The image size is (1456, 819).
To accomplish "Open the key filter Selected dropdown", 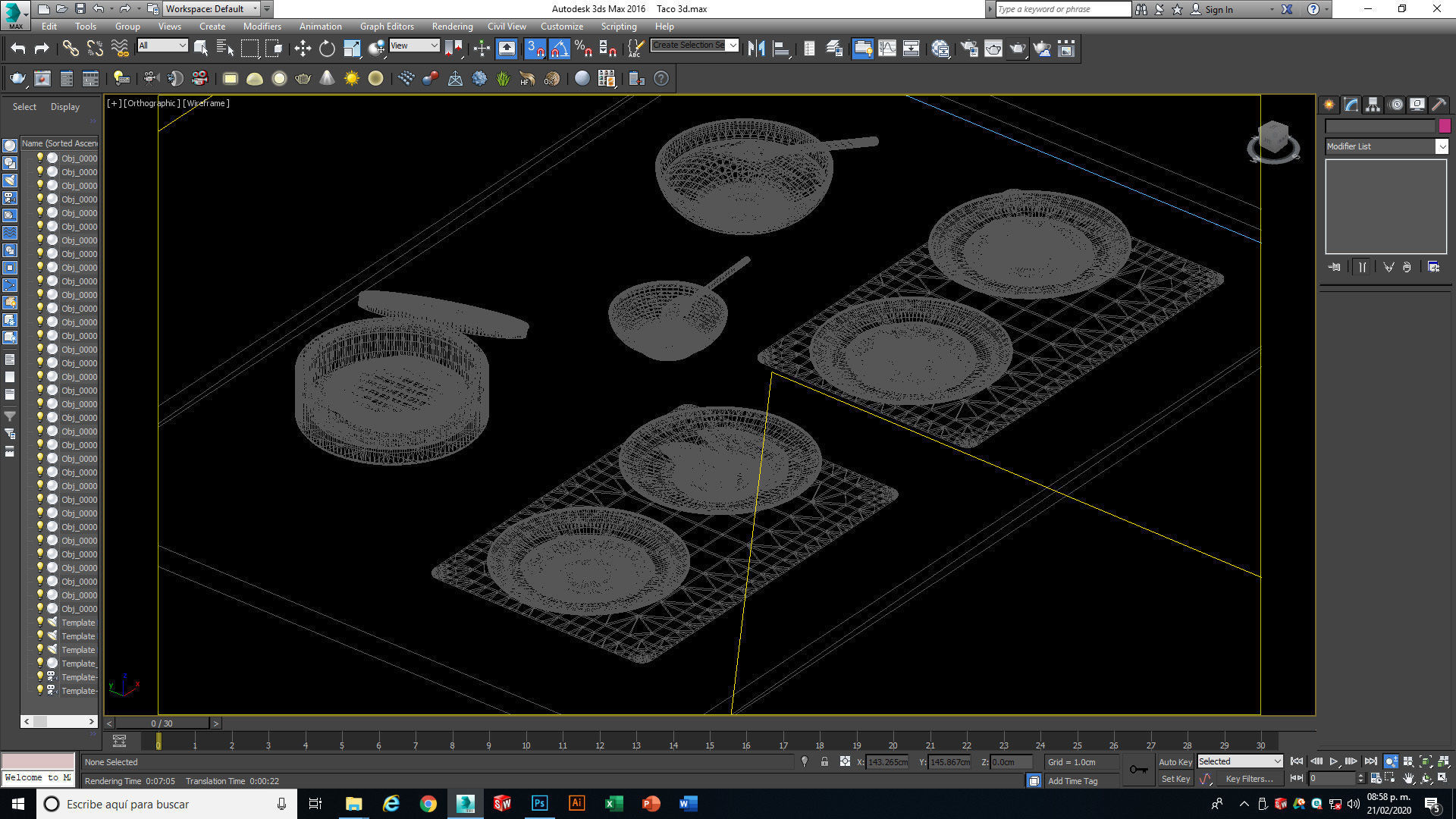I will click(1240, 761).
